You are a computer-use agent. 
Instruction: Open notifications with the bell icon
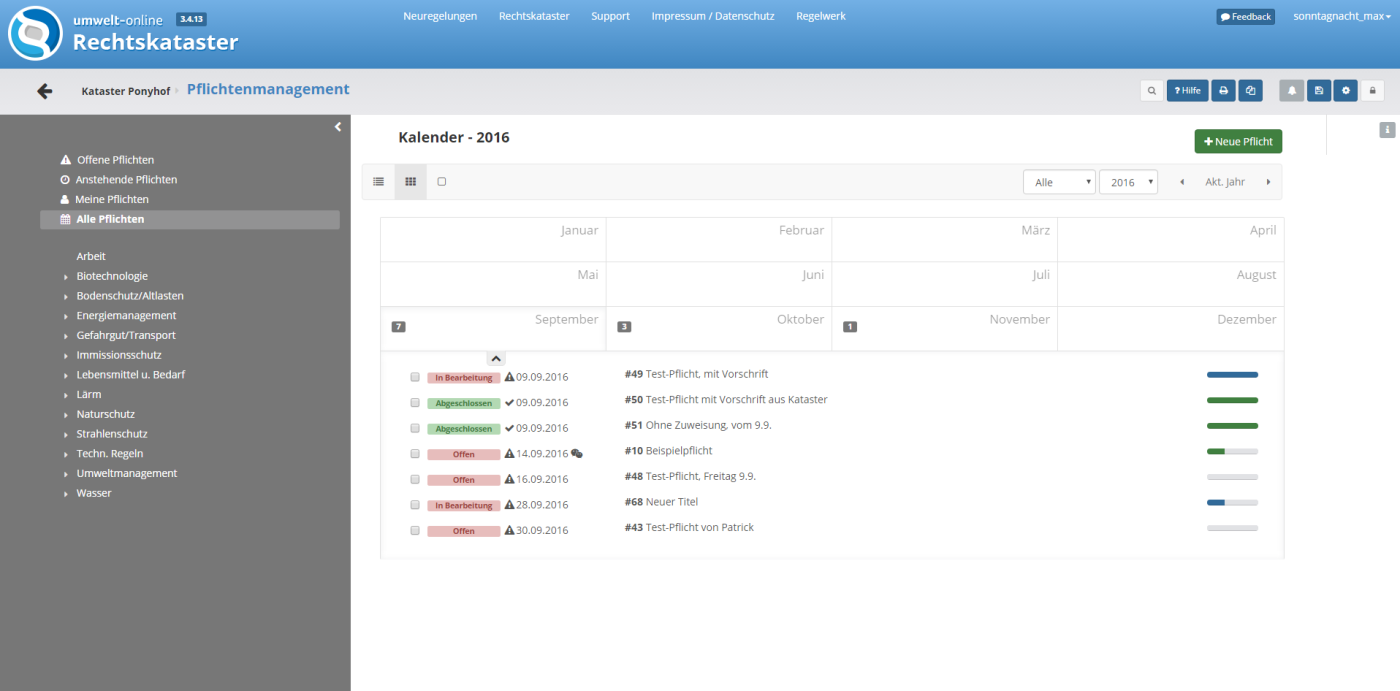(x=1292, y=91)
